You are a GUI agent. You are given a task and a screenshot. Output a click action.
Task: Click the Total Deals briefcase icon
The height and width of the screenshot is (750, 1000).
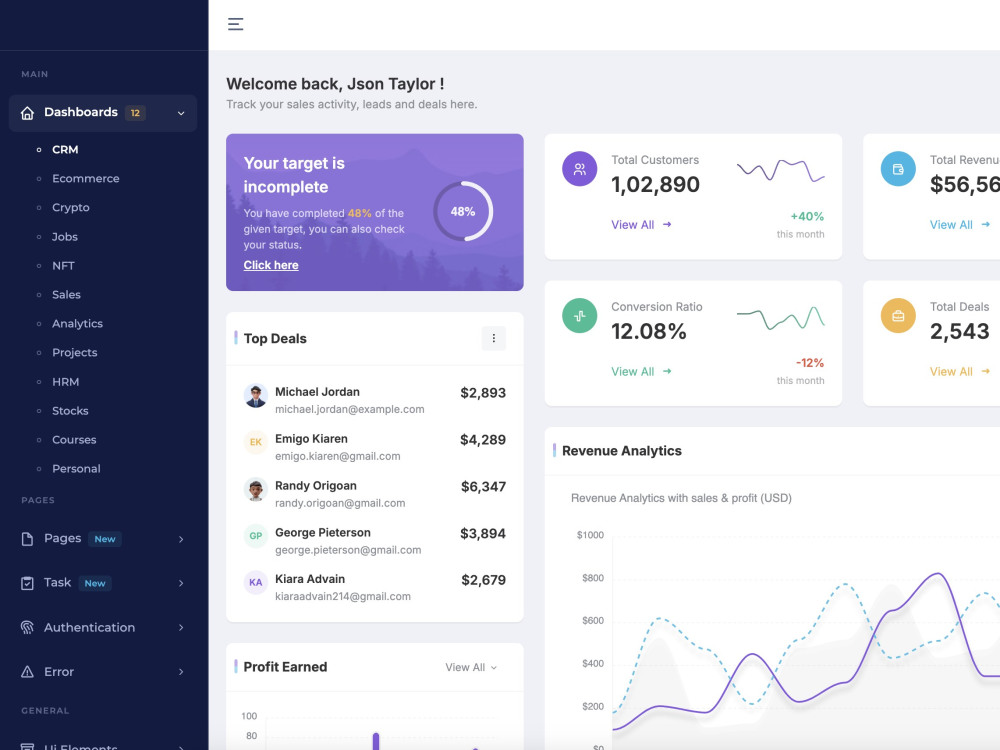898,316
